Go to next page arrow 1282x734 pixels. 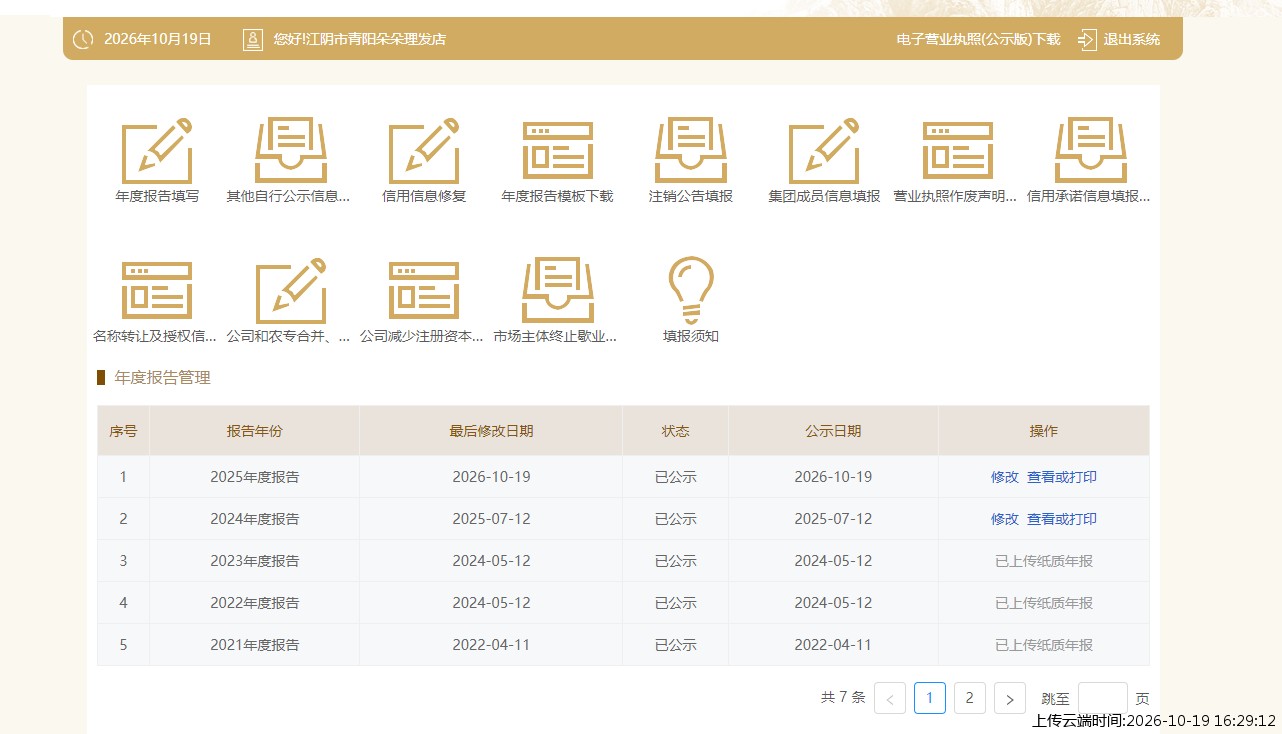coord(1010,698)
